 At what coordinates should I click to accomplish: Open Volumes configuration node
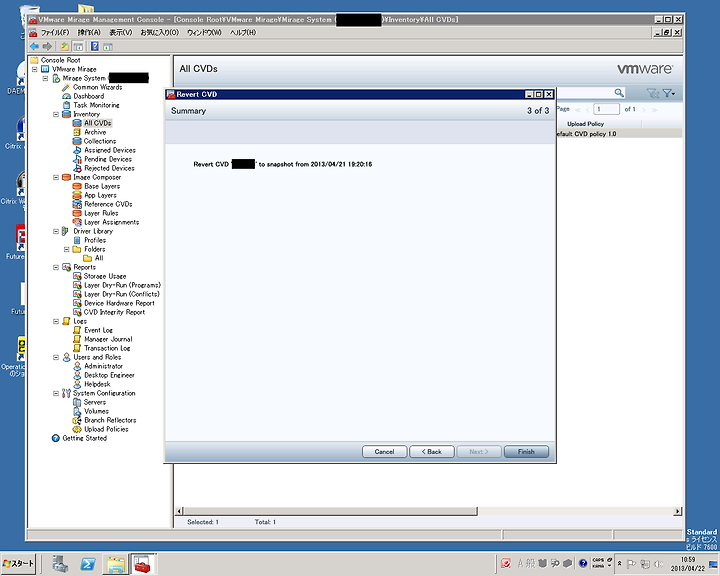(x=96, y=411)
